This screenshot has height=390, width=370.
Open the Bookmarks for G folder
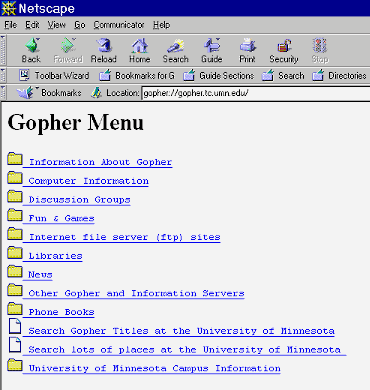coord(137,76)
